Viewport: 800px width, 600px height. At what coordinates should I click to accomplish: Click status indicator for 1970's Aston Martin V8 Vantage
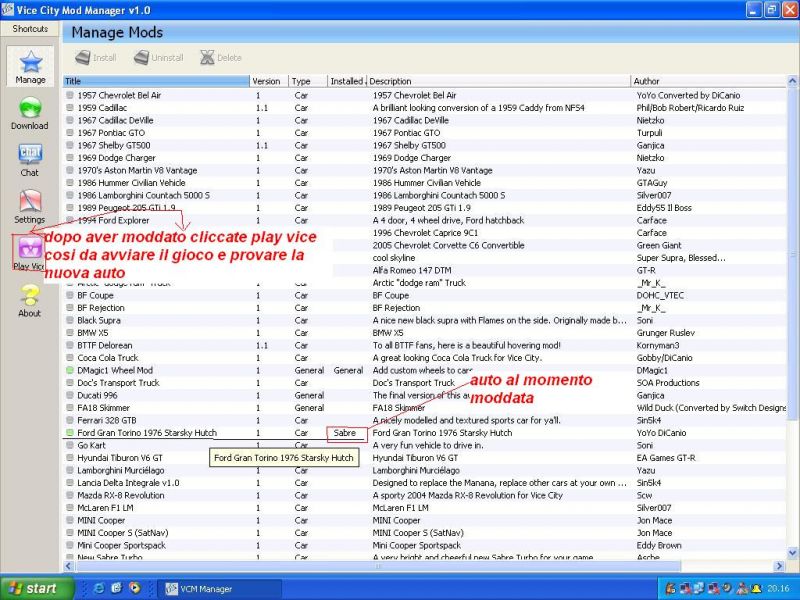(70, 170)
